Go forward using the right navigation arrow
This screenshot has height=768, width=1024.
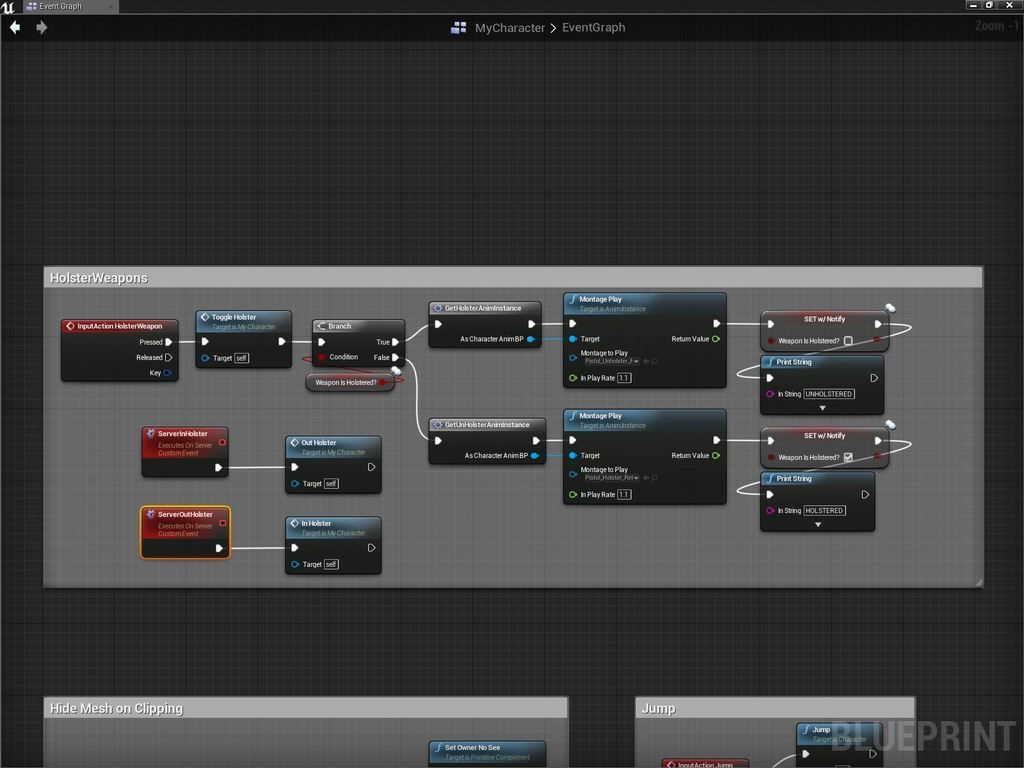pyautogui.click(x=41, y=27)
